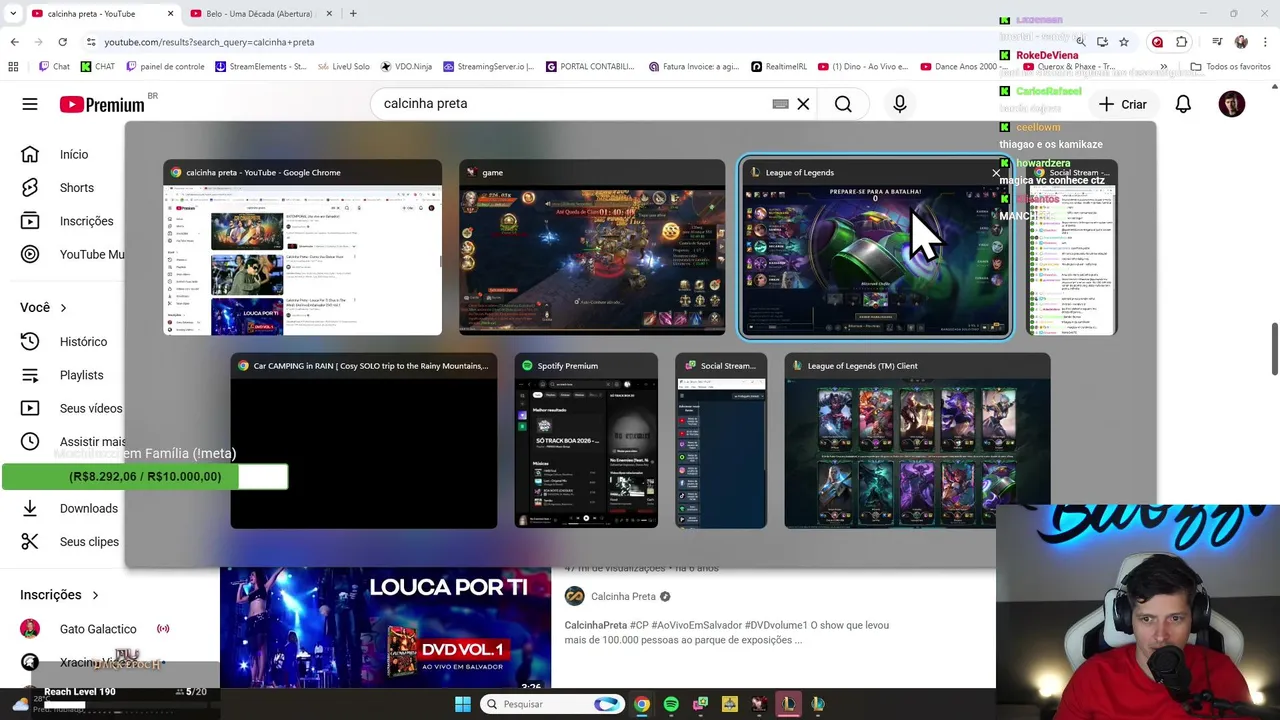Viewport: 1280px width, 720px height.
Task: Switch to the game window thumbnail
Action: click(x=592, y=248)
